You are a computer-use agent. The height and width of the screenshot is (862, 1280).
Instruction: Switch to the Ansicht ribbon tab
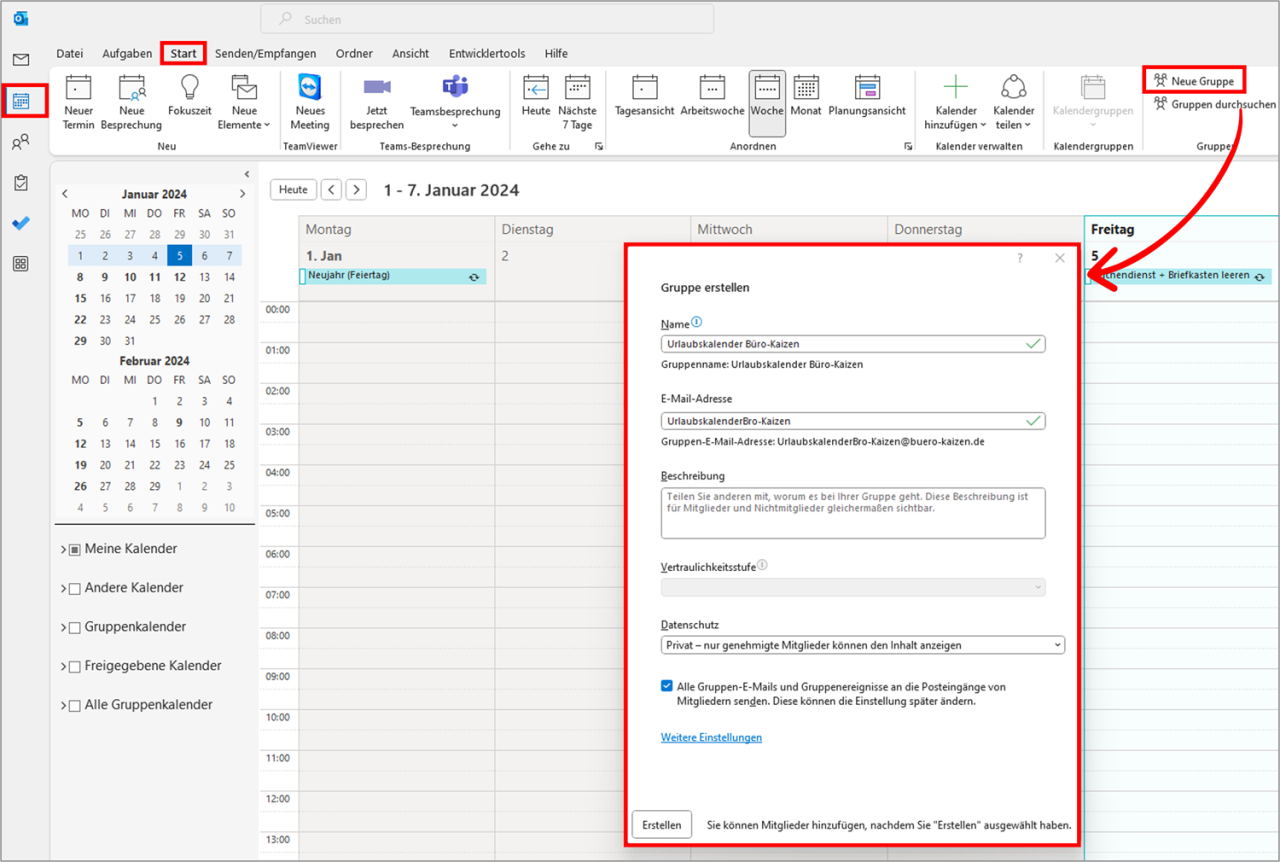410,53
